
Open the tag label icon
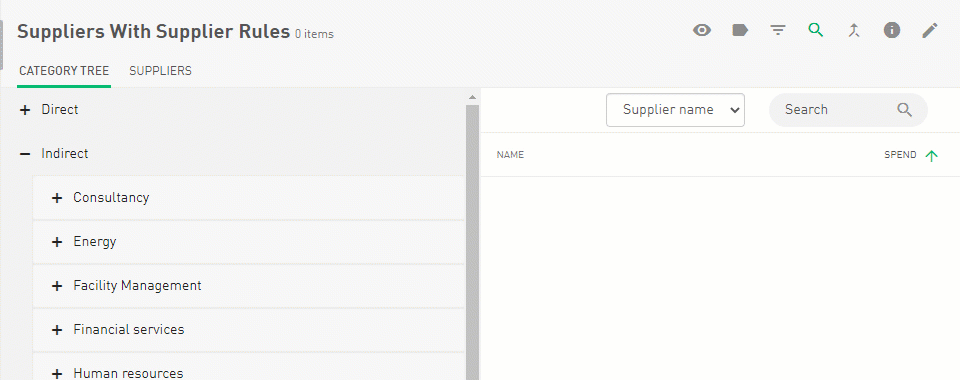tap(740, 31)
